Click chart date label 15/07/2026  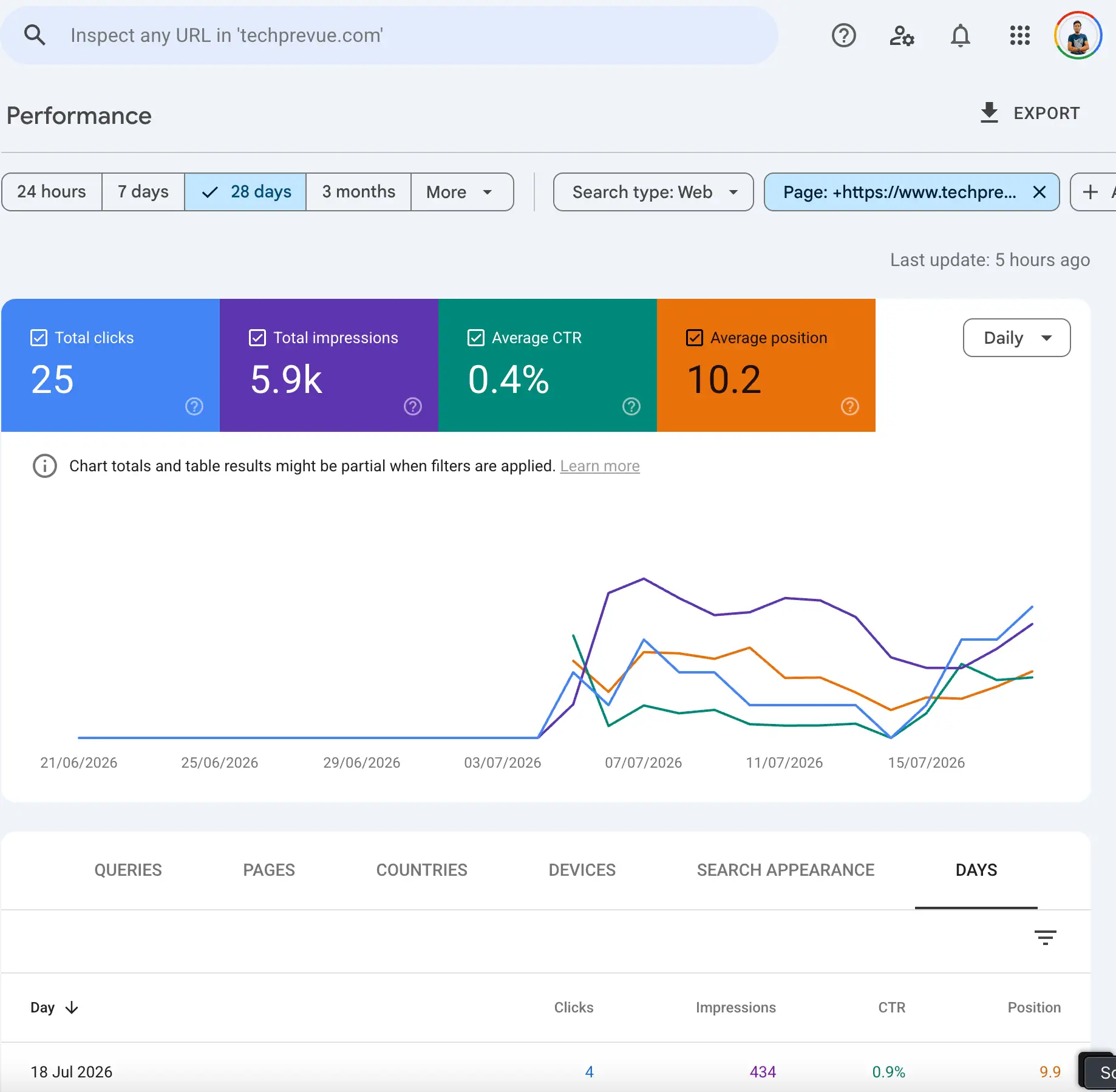coord(926,763)
